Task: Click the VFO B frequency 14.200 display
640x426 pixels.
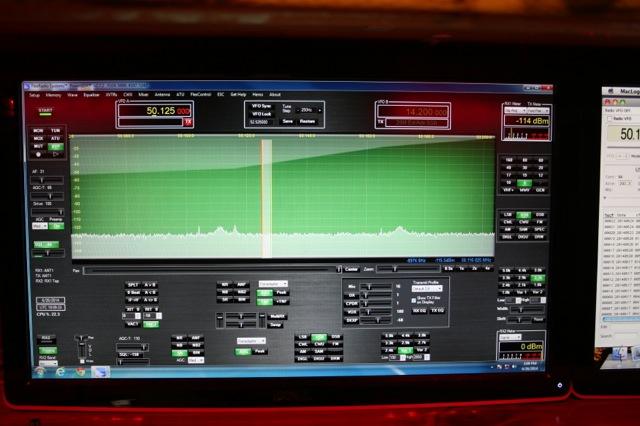Action: (x=413, y=112)
